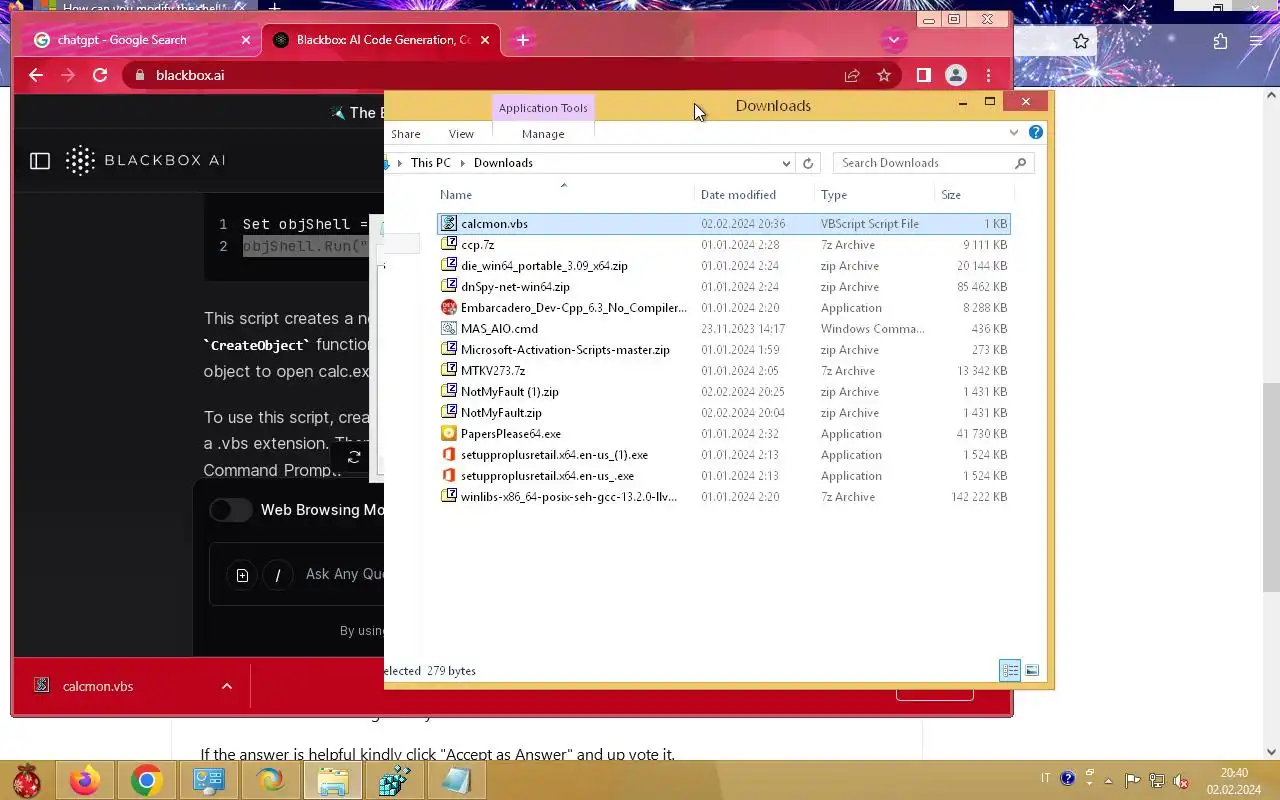Open calcmon.vbs download options chevron
The height and width of the screenshot is (800, 1280).
click(227, 686)
